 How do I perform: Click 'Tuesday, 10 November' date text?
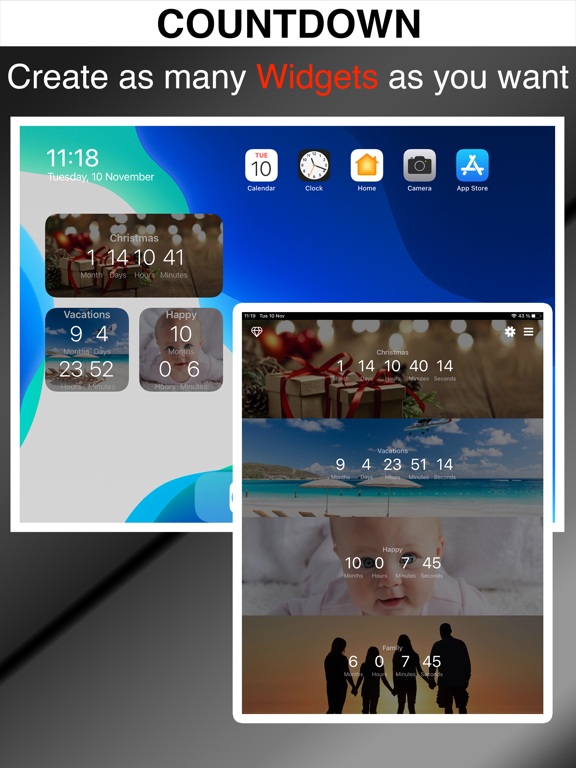(101, 177)
